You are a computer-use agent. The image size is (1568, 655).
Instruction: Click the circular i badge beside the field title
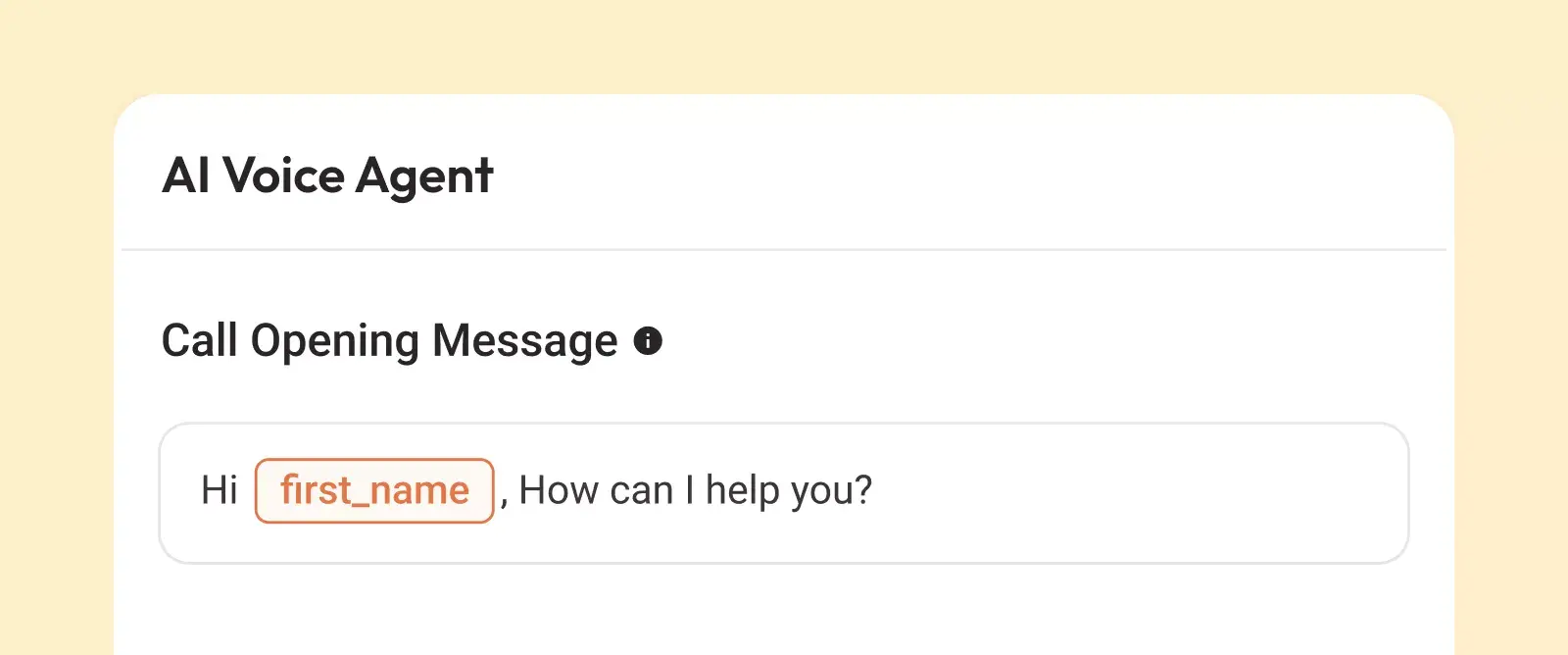(650, 341)
